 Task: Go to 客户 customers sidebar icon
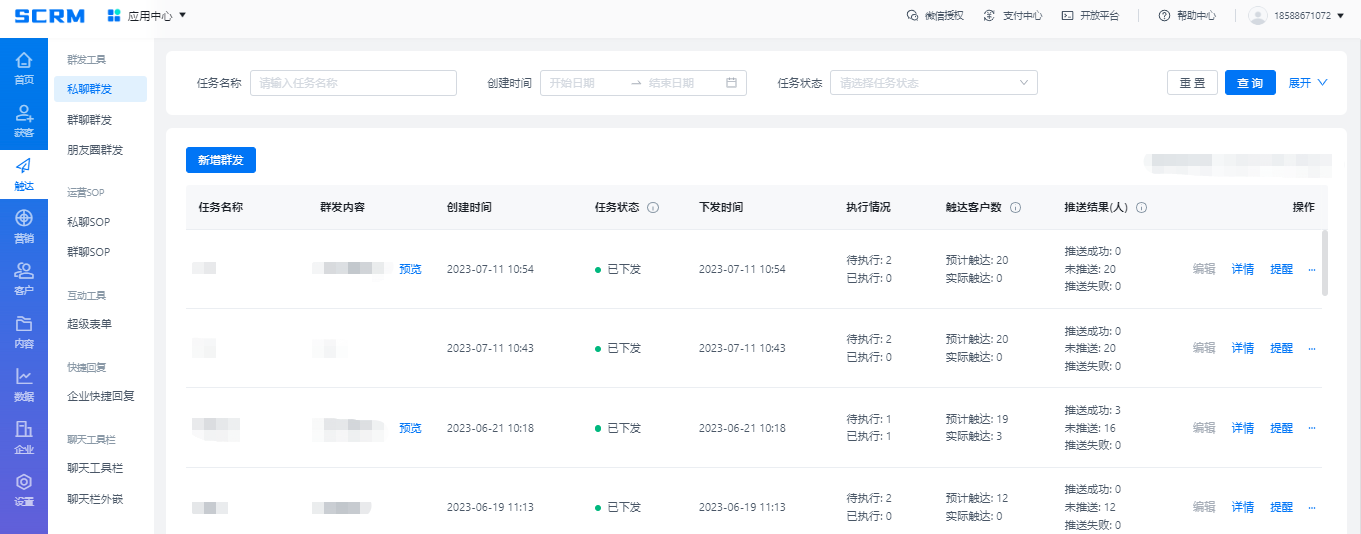click(23, 278)
